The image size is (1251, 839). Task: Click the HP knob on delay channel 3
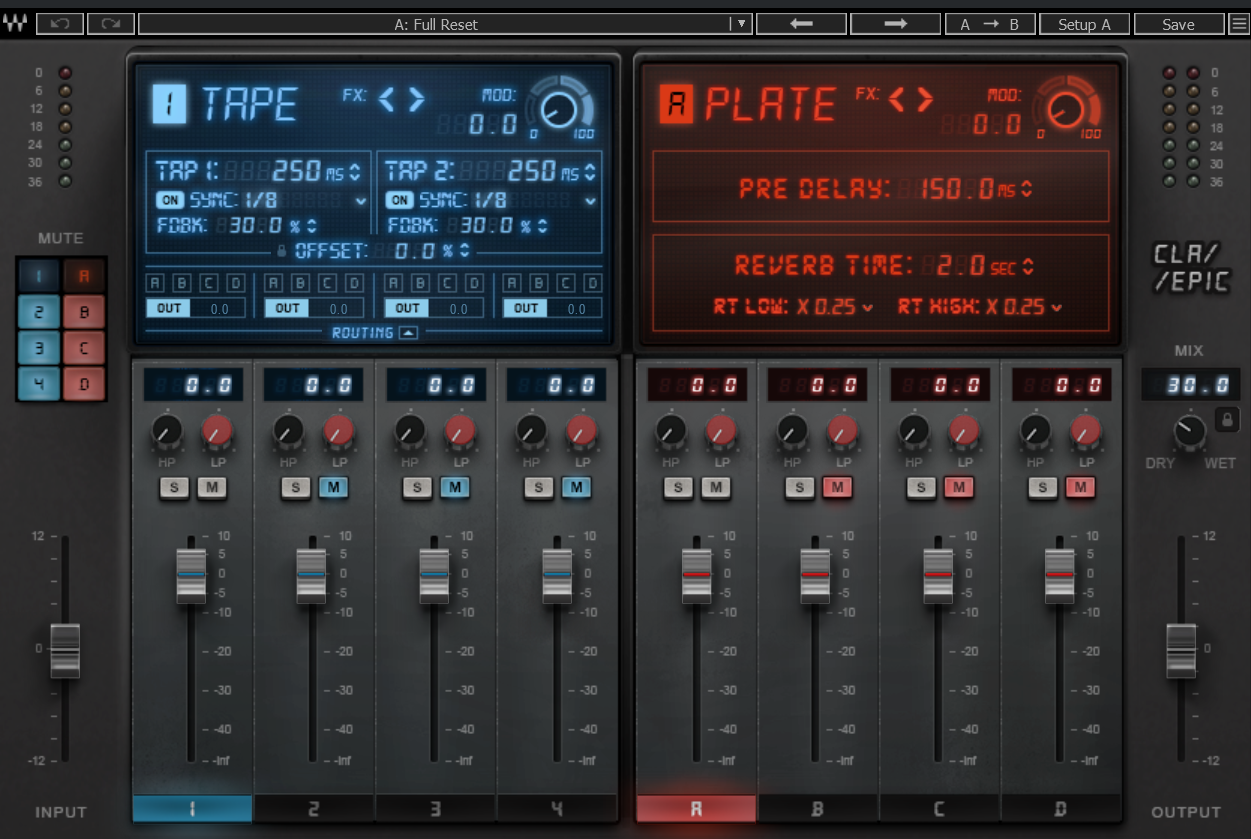(411, 432)
